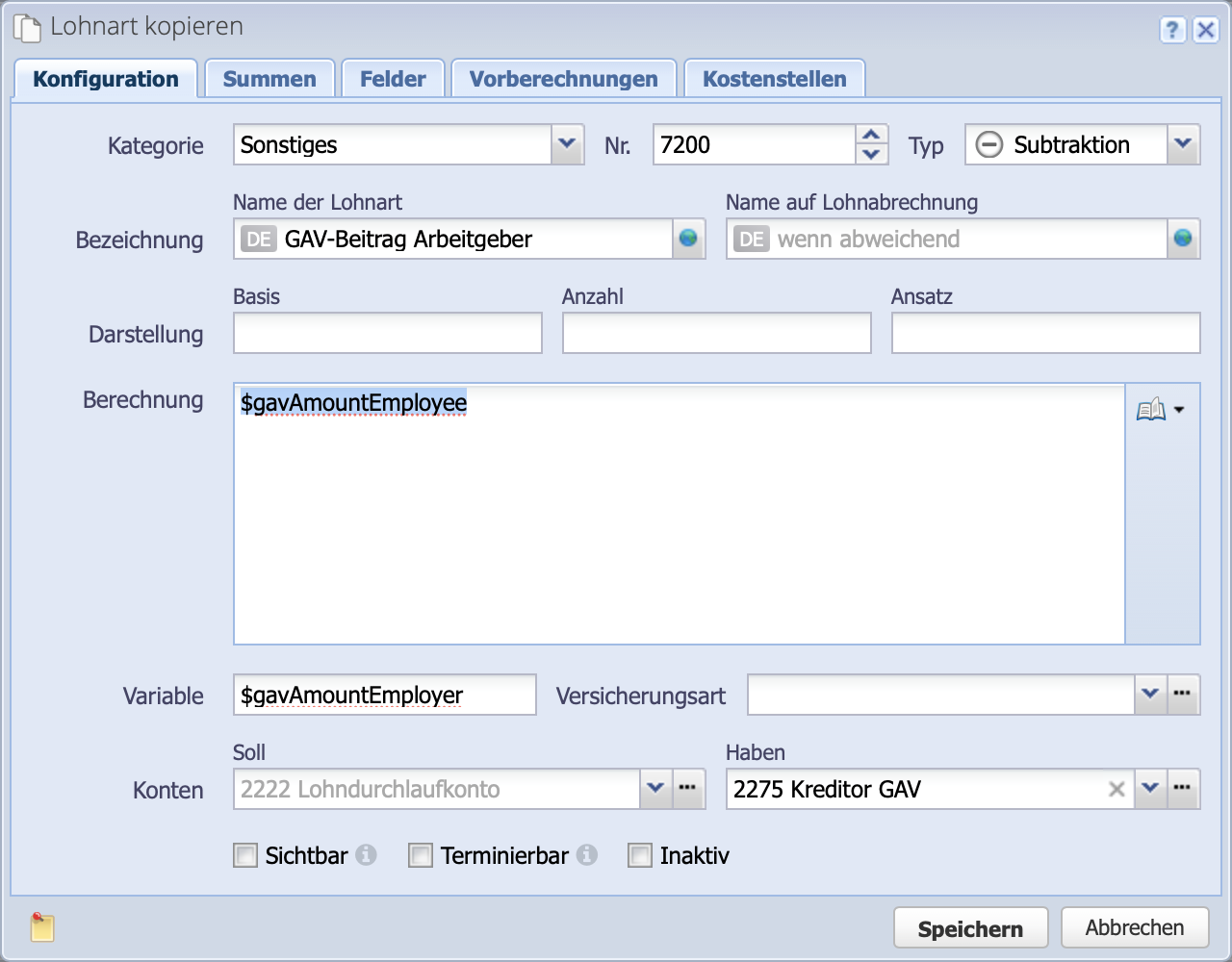Click the yellow sticky note icon bottom left

coord(40,927)
